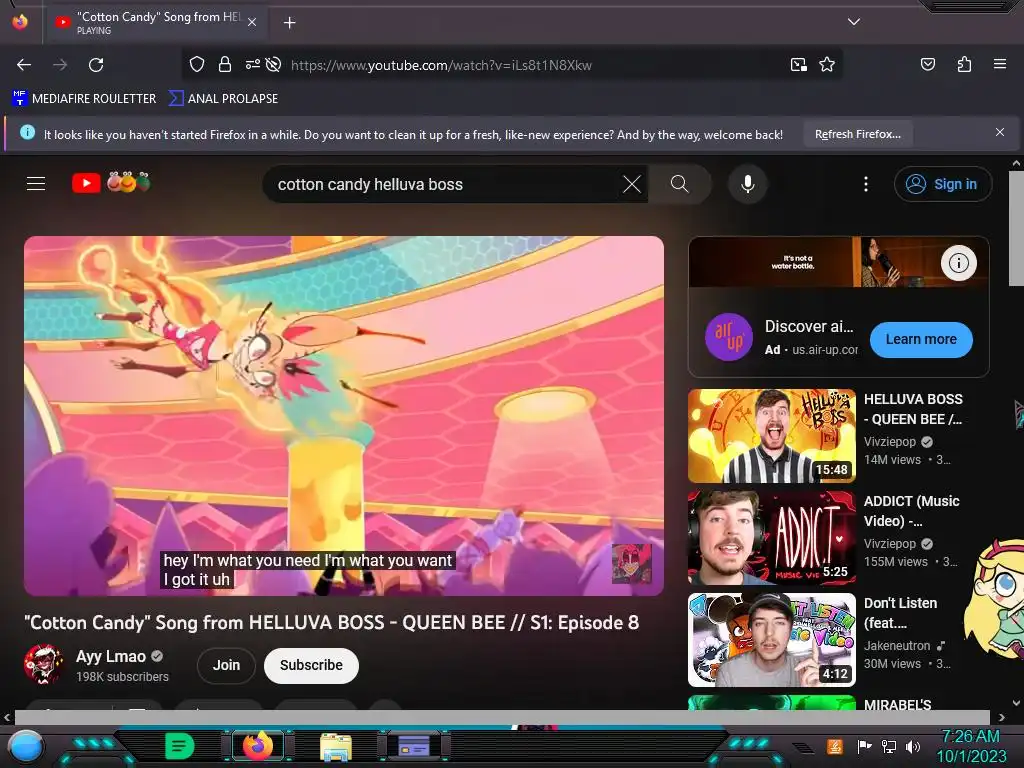
Task: Open the MEDIAFIRE ROULETTER bookmark
Action: point(84,99)
